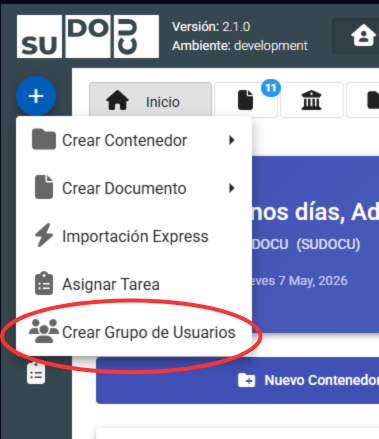Image resolution: width=379 pixels, height=439 pixels.
Task: Click the user home icon in header
Action: coord(363,35)
